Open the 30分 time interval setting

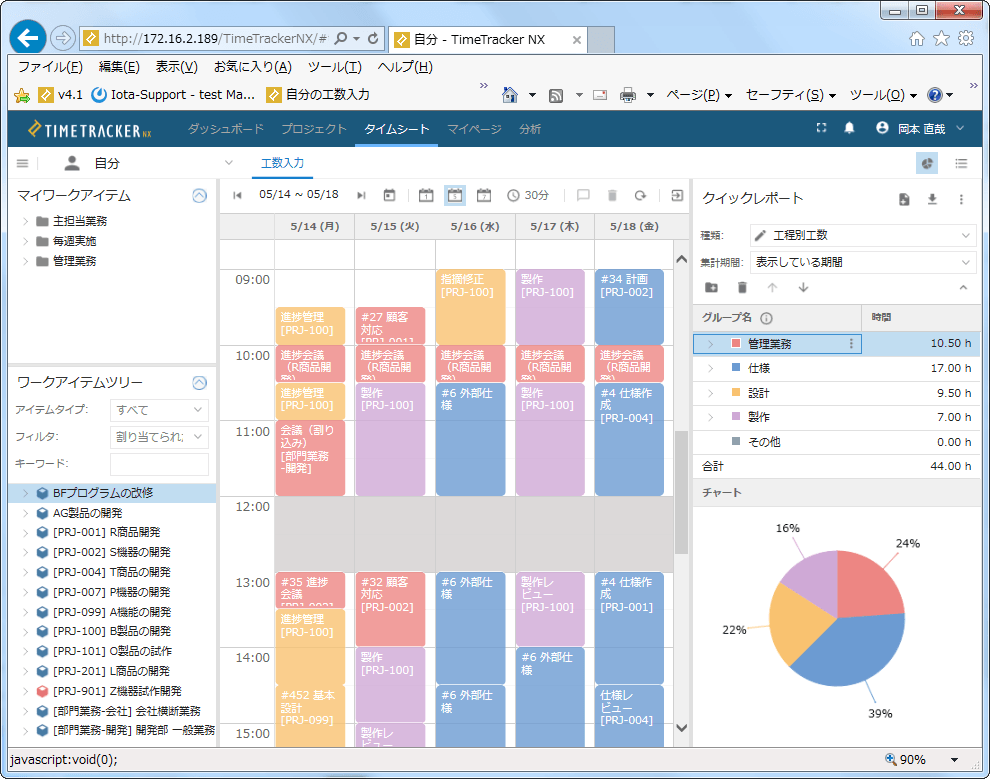(x=526, y=195)
